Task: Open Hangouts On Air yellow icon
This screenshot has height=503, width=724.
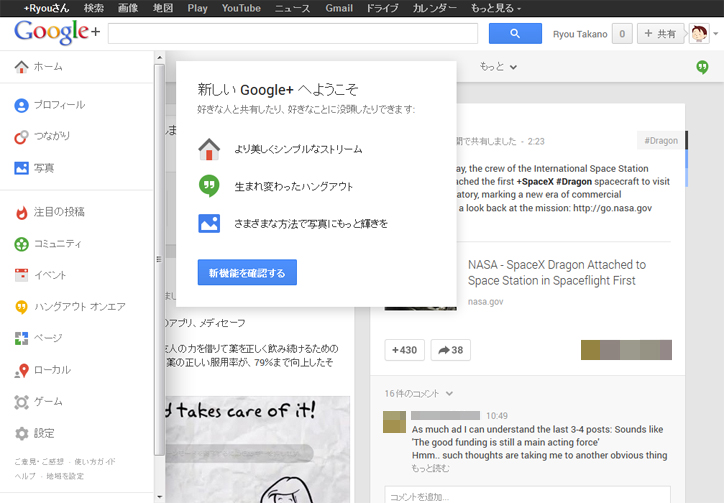Action: tap(21, 307)
